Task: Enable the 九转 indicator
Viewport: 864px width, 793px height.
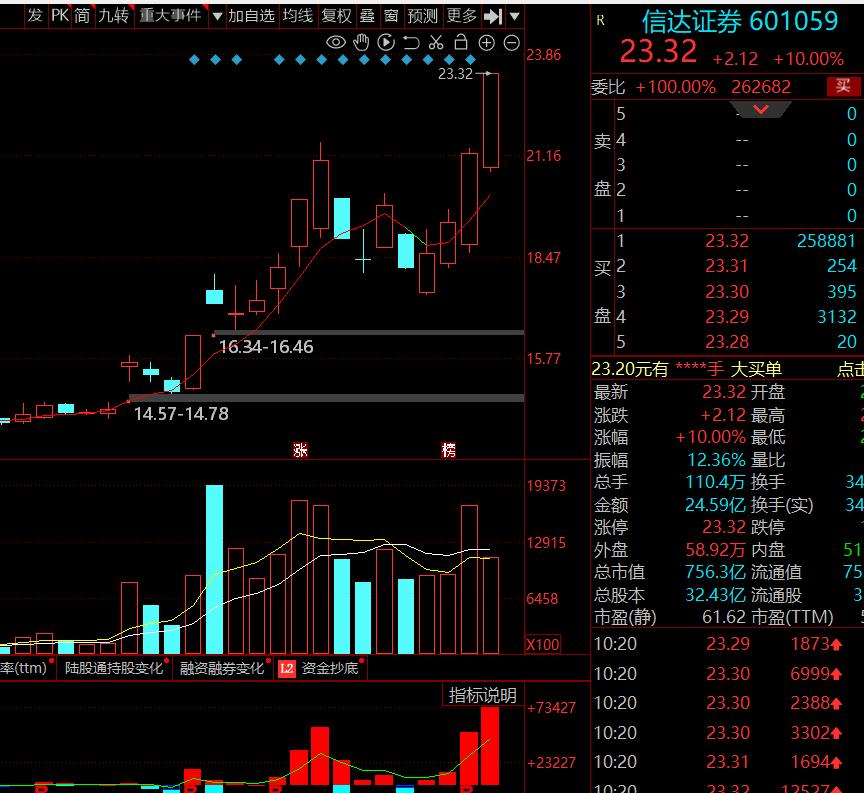Action: 114,15
